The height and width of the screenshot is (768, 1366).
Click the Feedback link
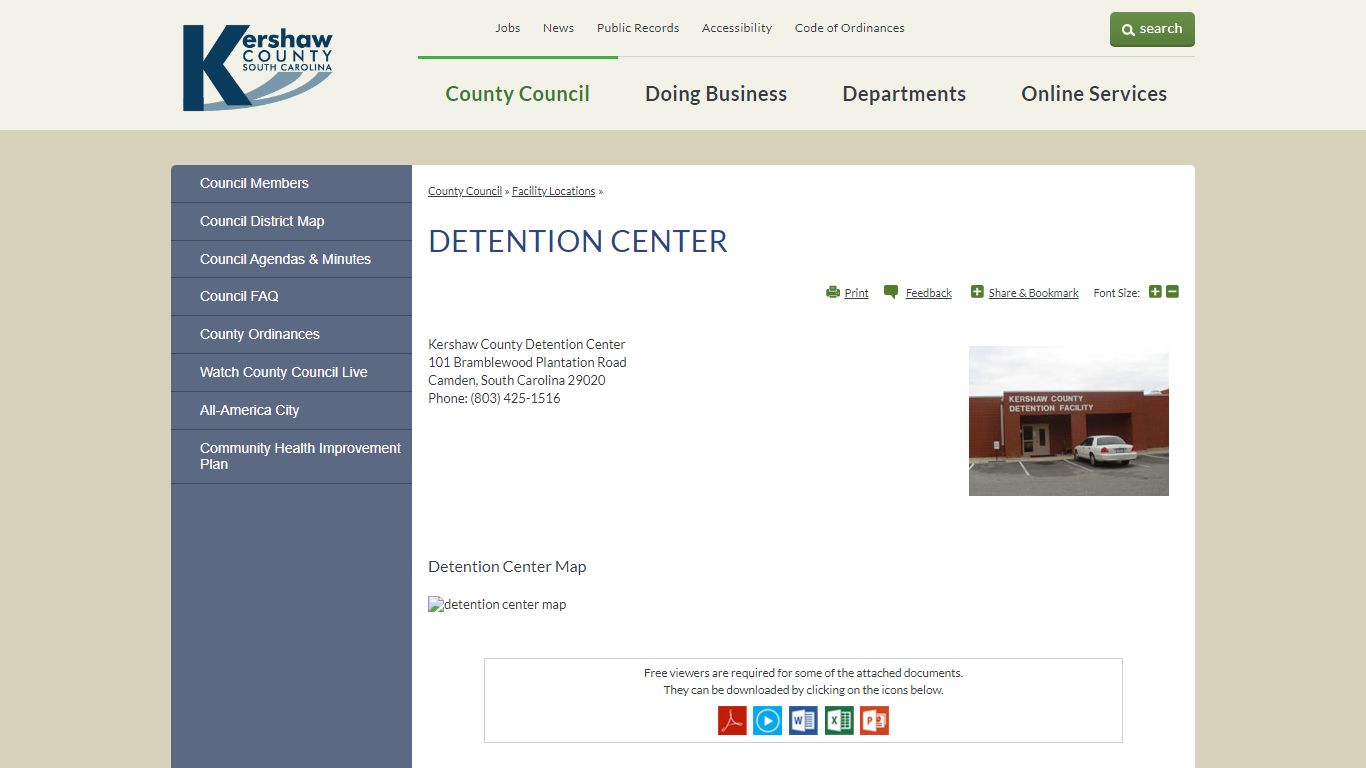coord(928,293)
